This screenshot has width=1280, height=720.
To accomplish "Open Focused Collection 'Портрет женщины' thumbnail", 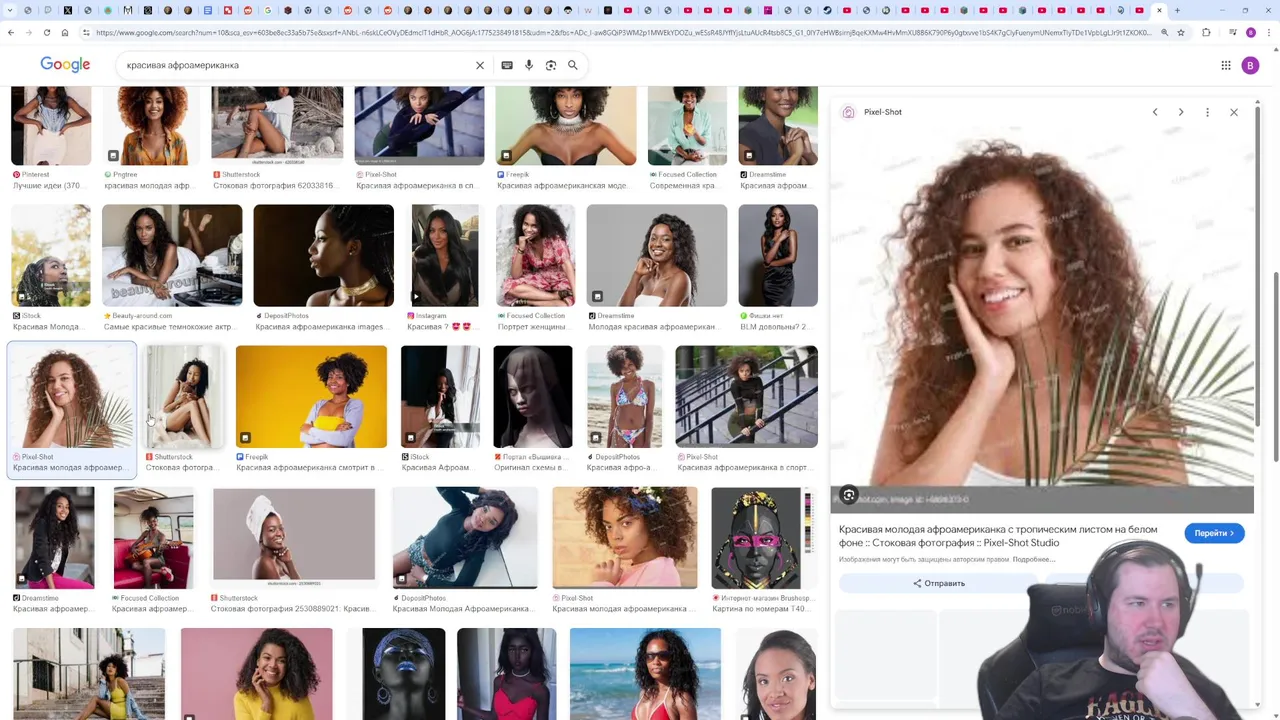I will click(x=536, y=256).
